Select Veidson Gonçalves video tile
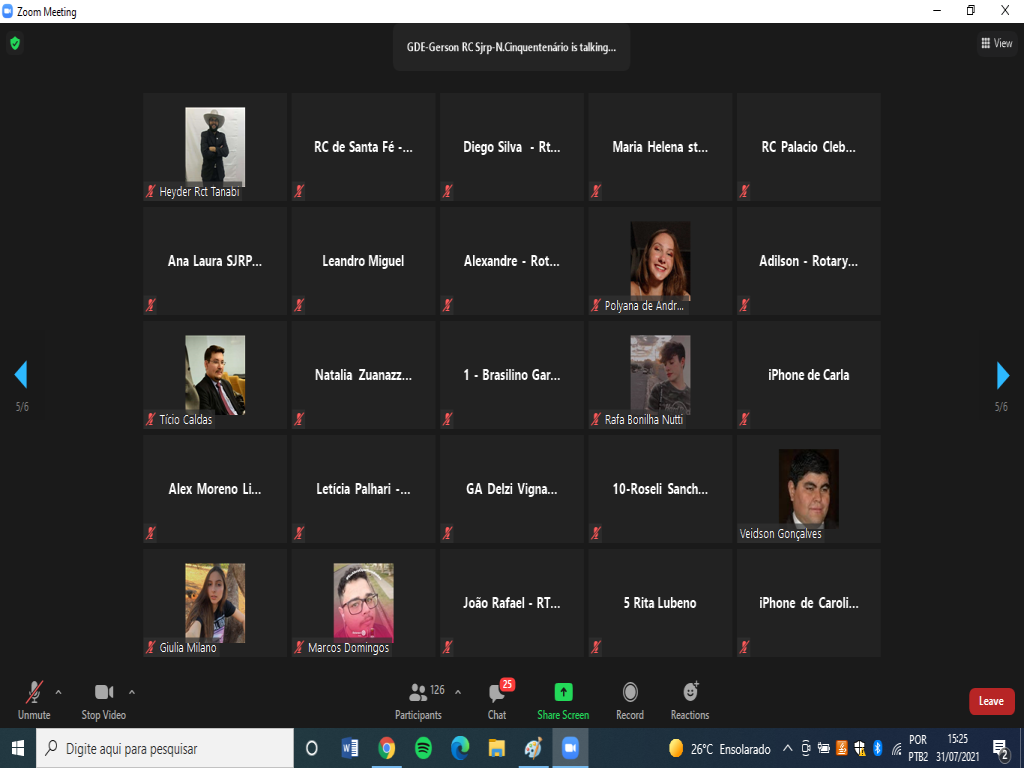1024x768 pixels. point(808,489)
